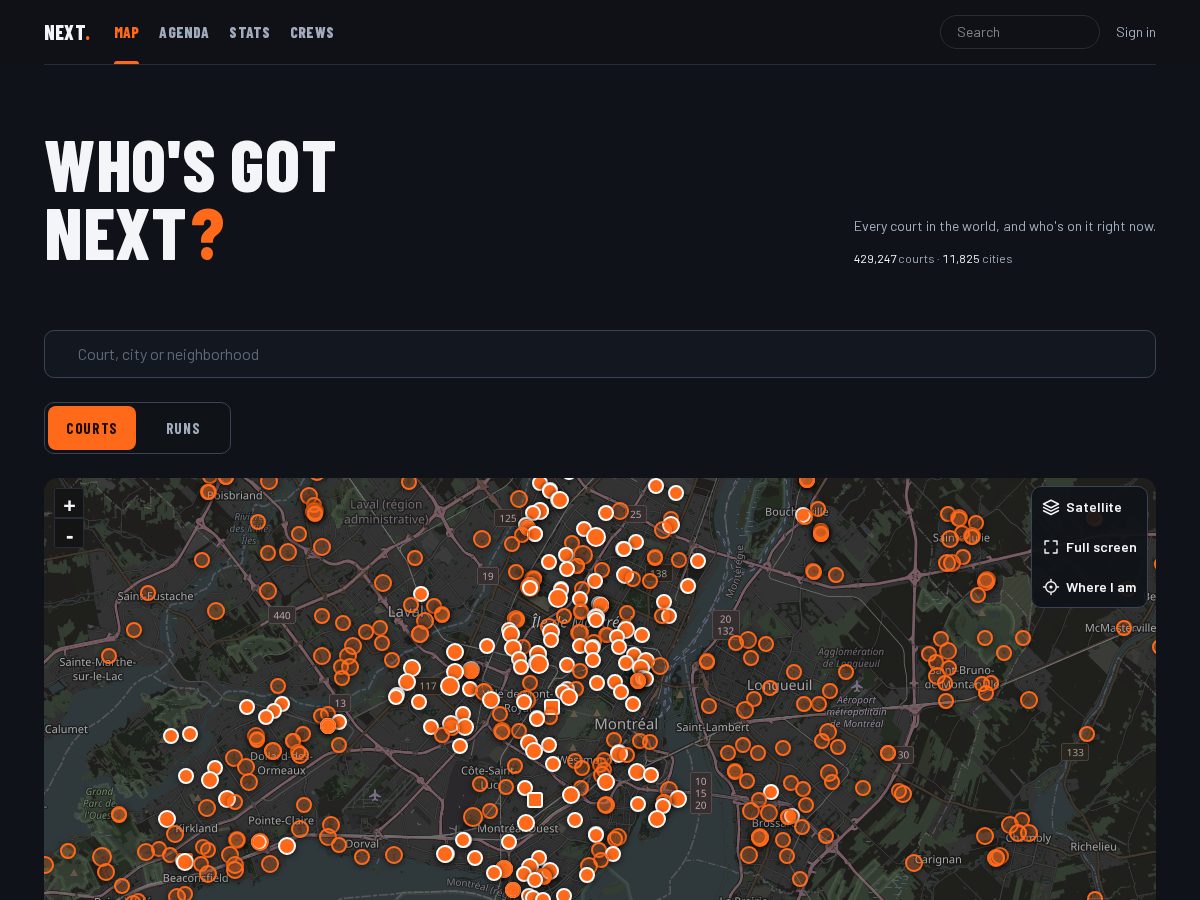Click the route 117 shield
This screenshot has width=1200, height=900.
(428, 686)
